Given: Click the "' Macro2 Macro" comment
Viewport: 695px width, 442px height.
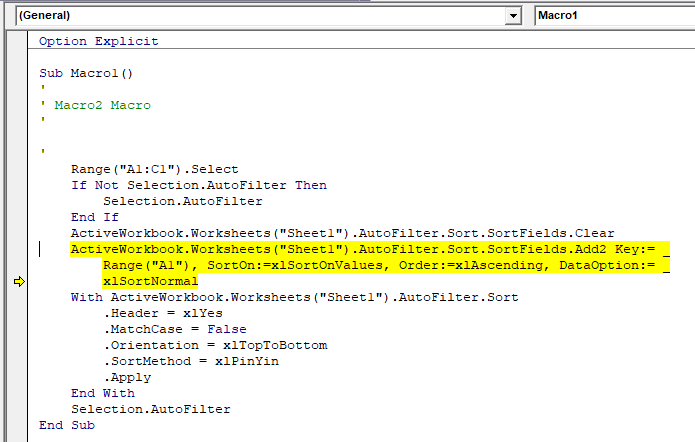Looking at the screenshot, I should click(95, 105).
